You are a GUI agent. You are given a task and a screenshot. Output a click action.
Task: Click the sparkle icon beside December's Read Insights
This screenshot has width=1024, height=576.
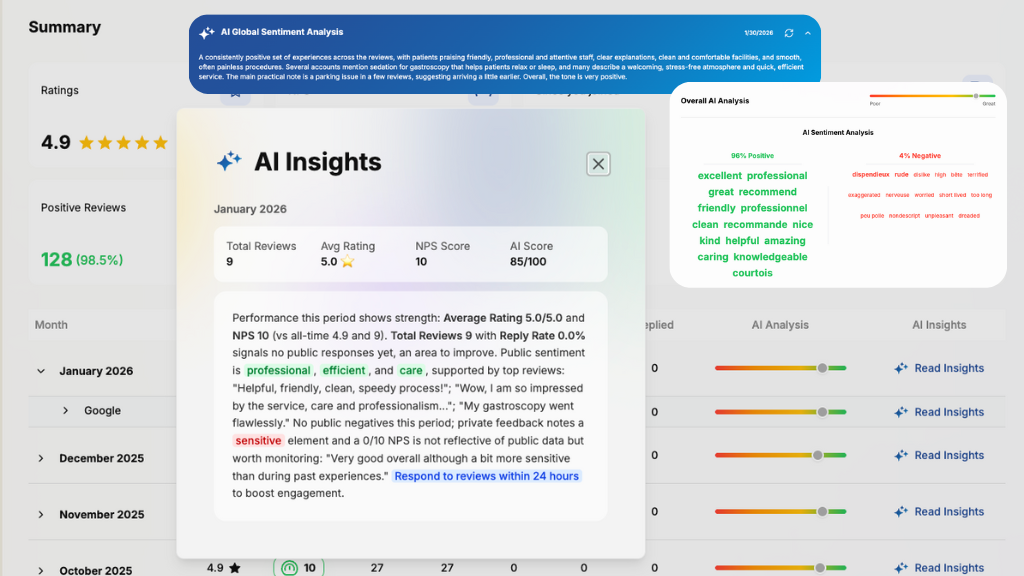(x=901, y=455)
